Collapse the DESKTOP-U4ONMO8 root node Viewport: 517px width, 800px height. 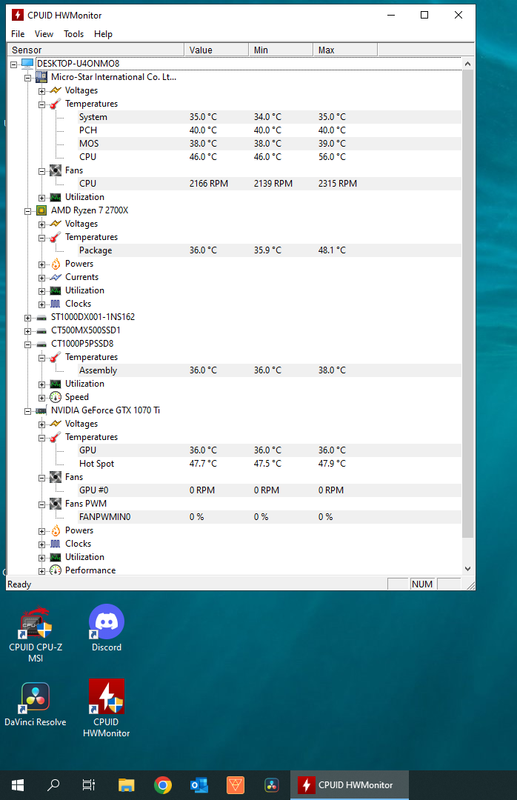14,64
